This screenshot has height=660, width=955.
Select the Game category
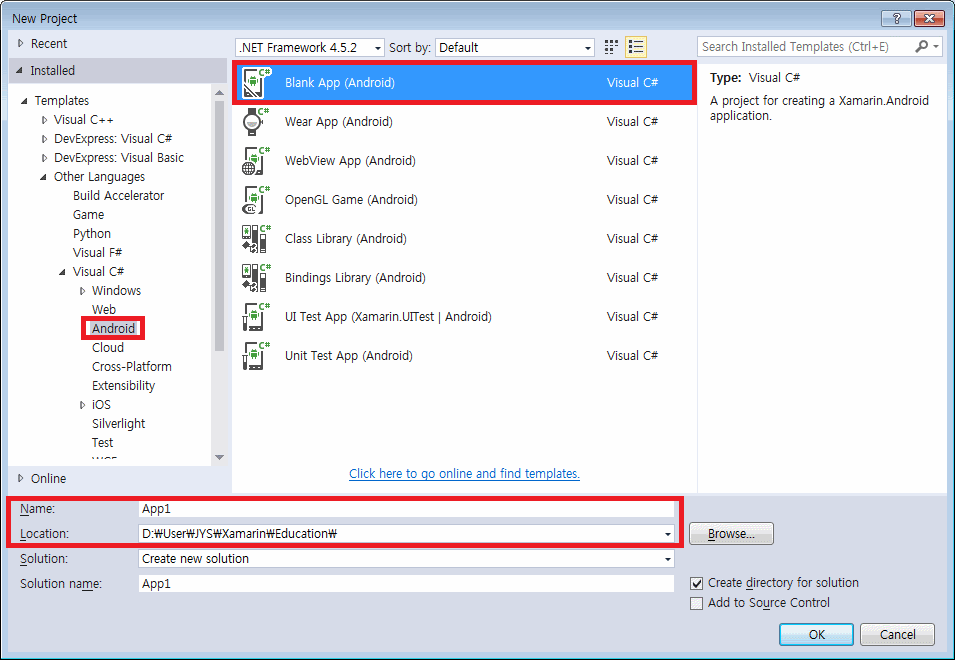tap(88, 215)
